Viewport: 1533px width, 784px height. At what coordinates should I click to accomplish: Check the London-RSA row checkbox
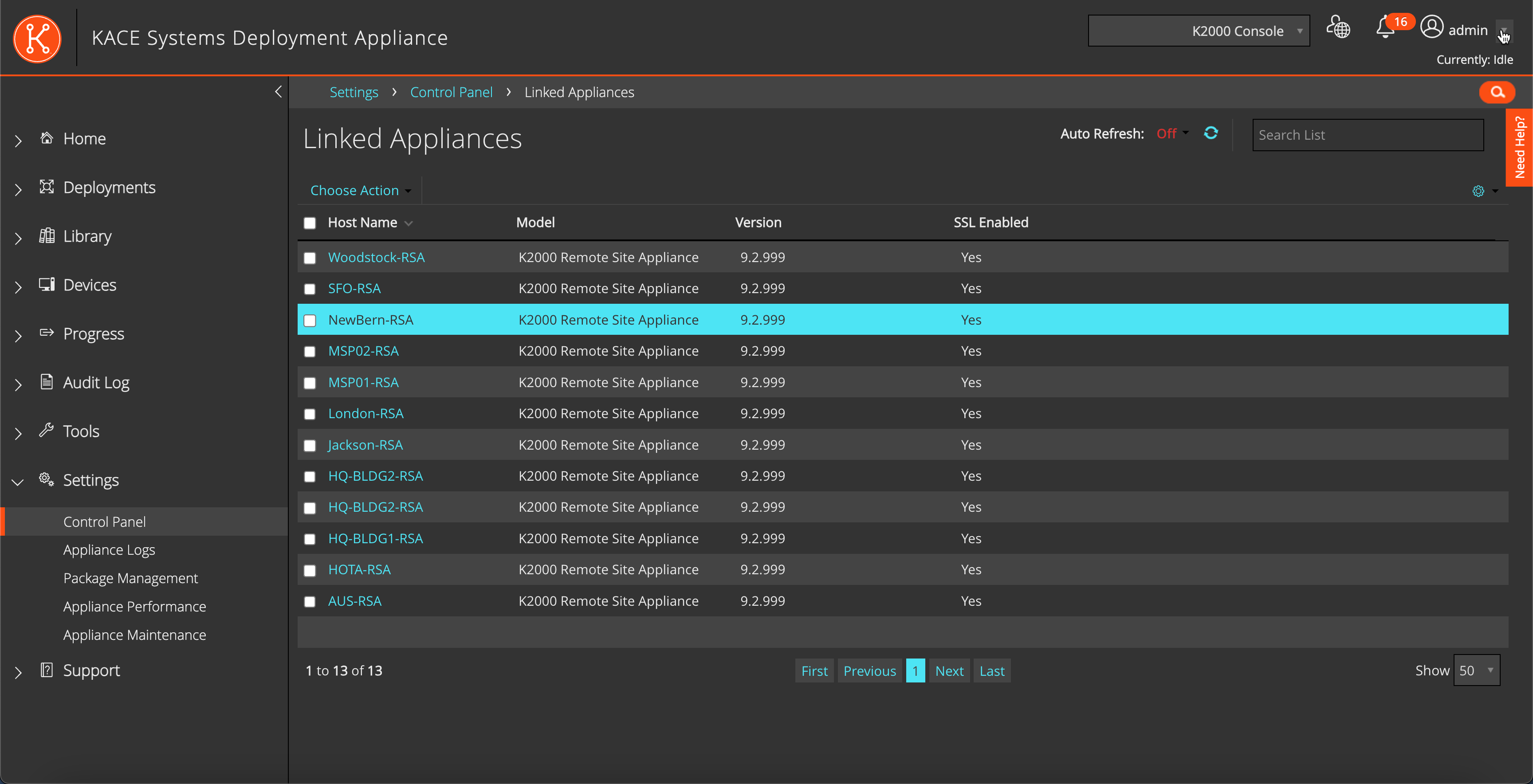pos(310,415)
